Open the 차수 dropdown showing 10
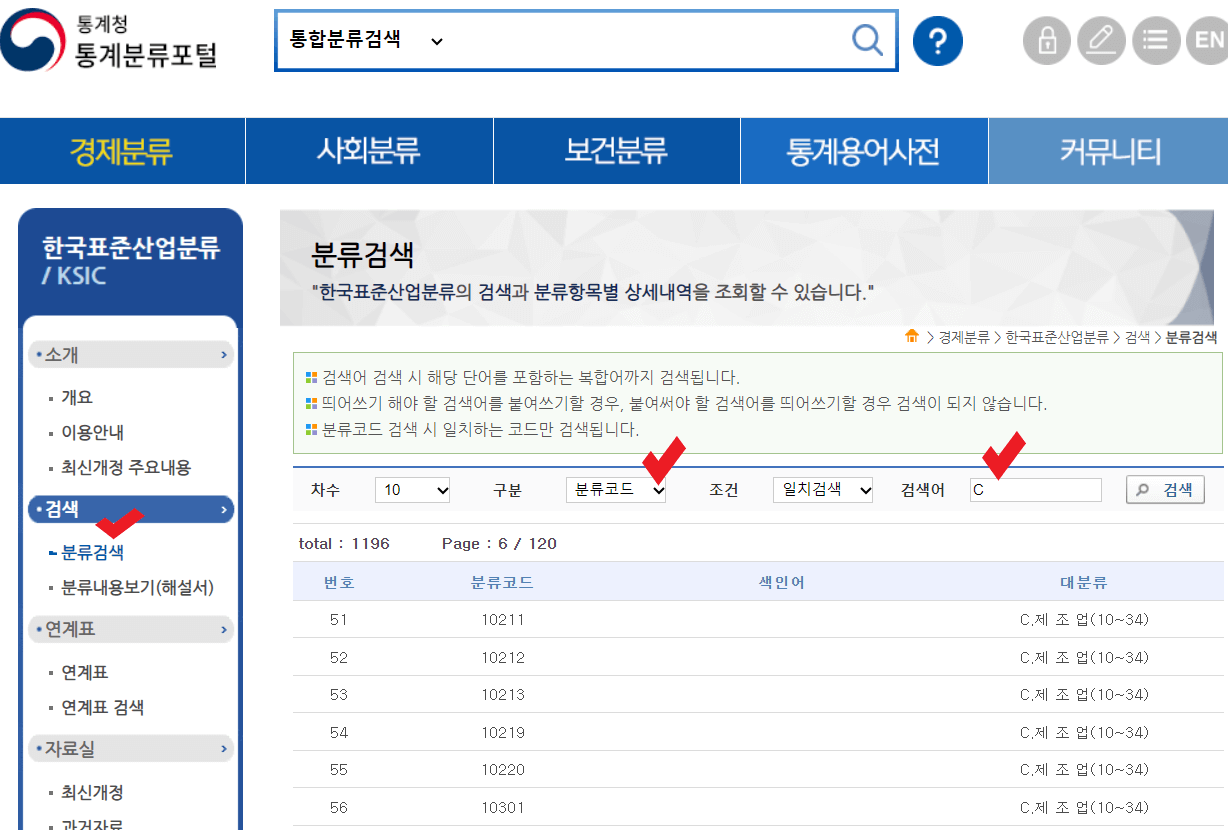The height and width of the screenshot is (830, 1228). coord(411,489)
